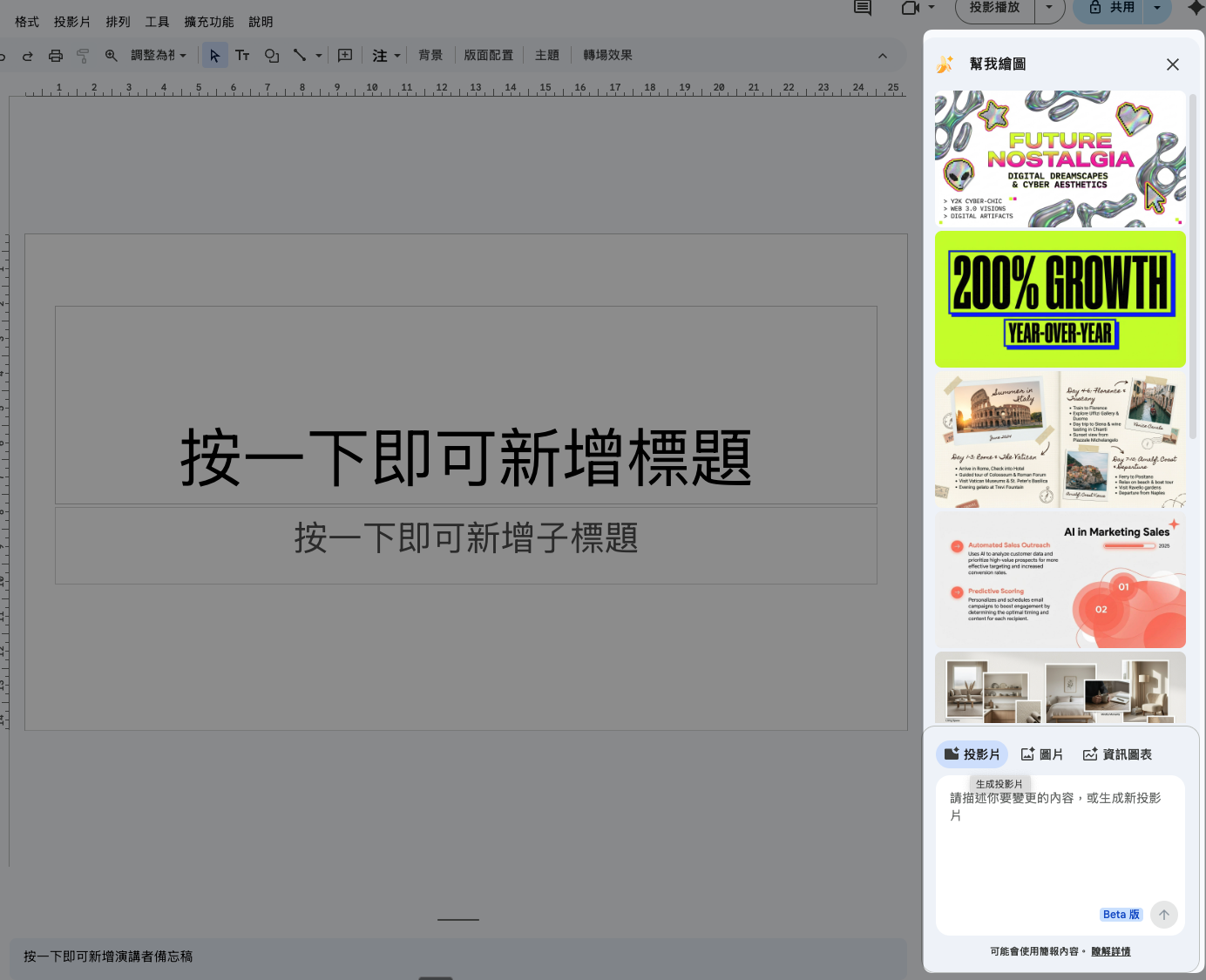Click the 背景 button in toolbar
This screenshot has width=1206, height=980.
click(430, 56)
